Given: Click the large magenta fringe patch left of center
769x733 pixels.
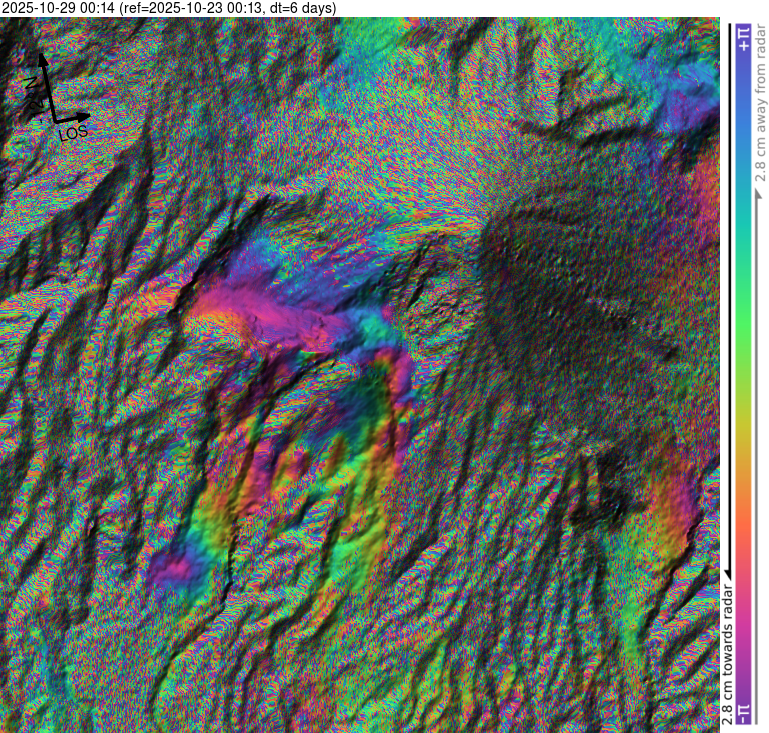Looking at the screenshot, I should [x=250, y=310].
